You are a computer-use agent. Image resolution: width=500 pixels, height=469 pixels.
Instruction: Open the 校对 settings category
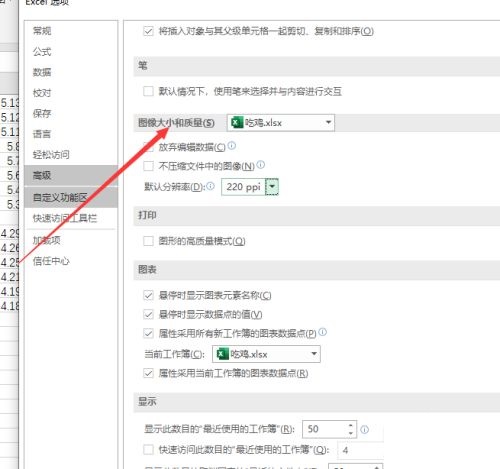point(42,93)
